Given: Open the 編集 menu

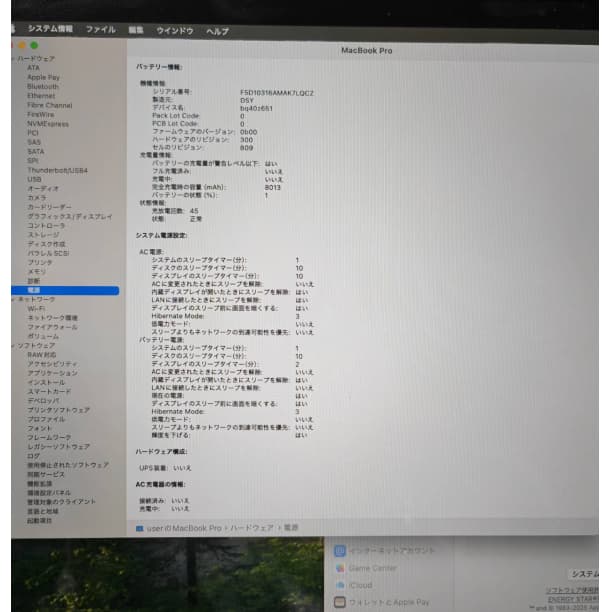Looking at the screenshot, I should pyautogui.click(x=136, y=30).
